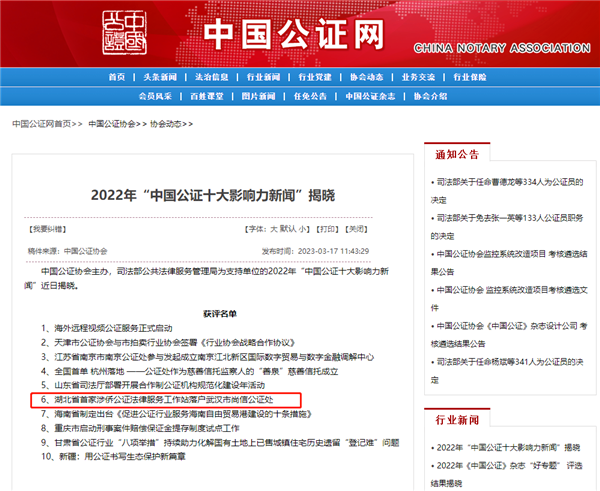Click list item 8 about 重庆市 保证金提存
This screenshot has width=600, height=491.
pyautogui.click(x=140, y=428)
